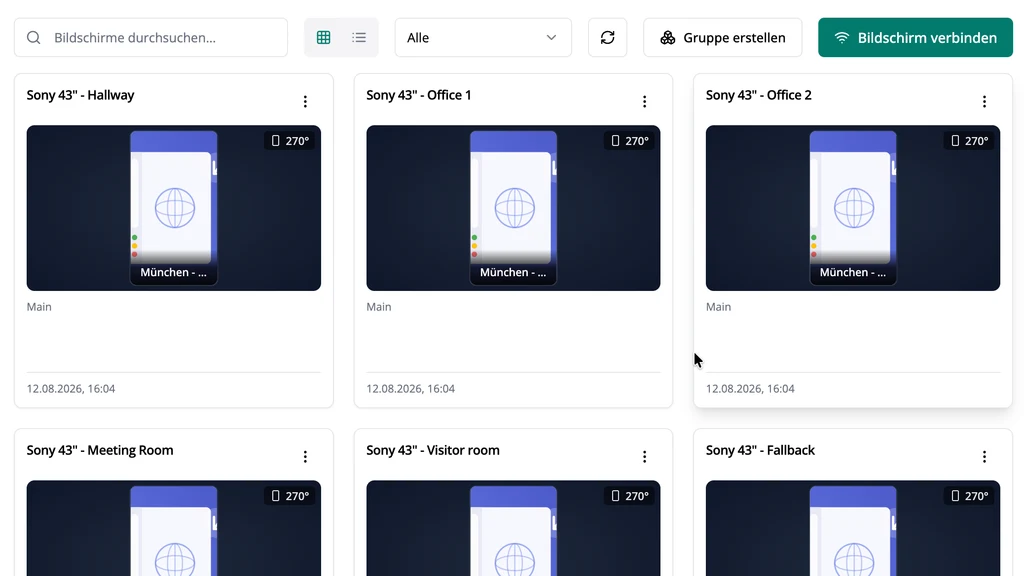Click the 270° rotation badge on Hallway
The width and height of the screenshot is (1024, 576).
[290, 140]
